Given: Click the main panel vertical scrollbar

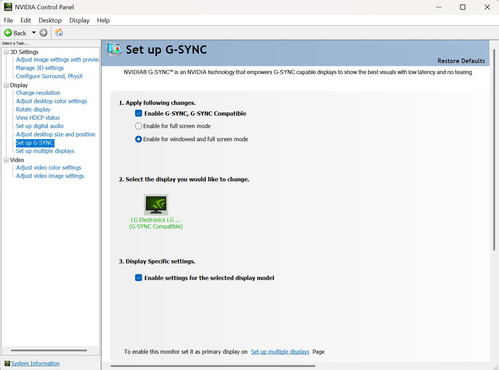Looking at the screenshot, I should (494, 149).
